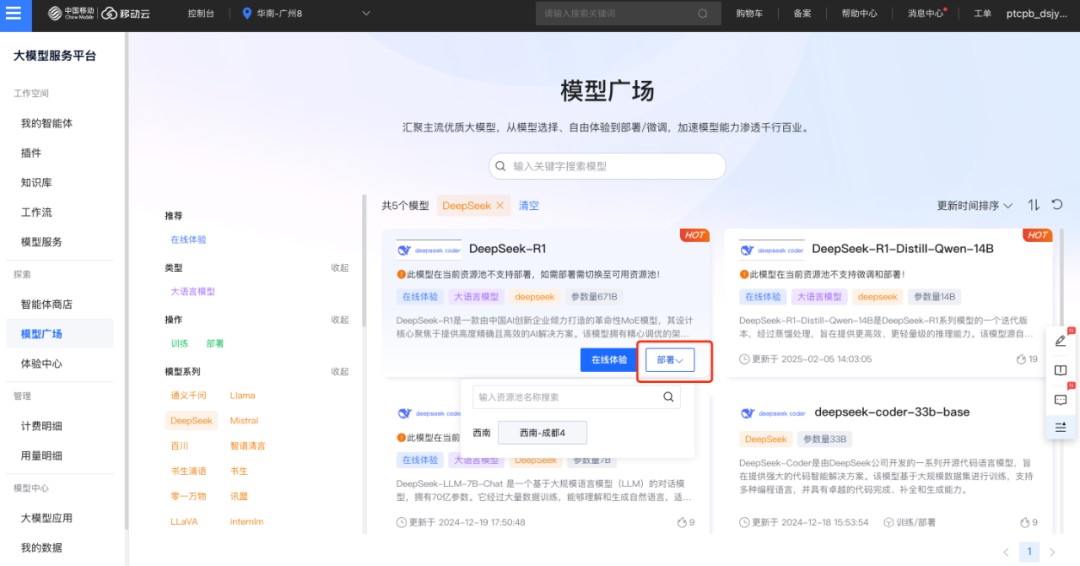
Task: Click the pencil feedback icon on right rail
Action: tap(1061, 340)
